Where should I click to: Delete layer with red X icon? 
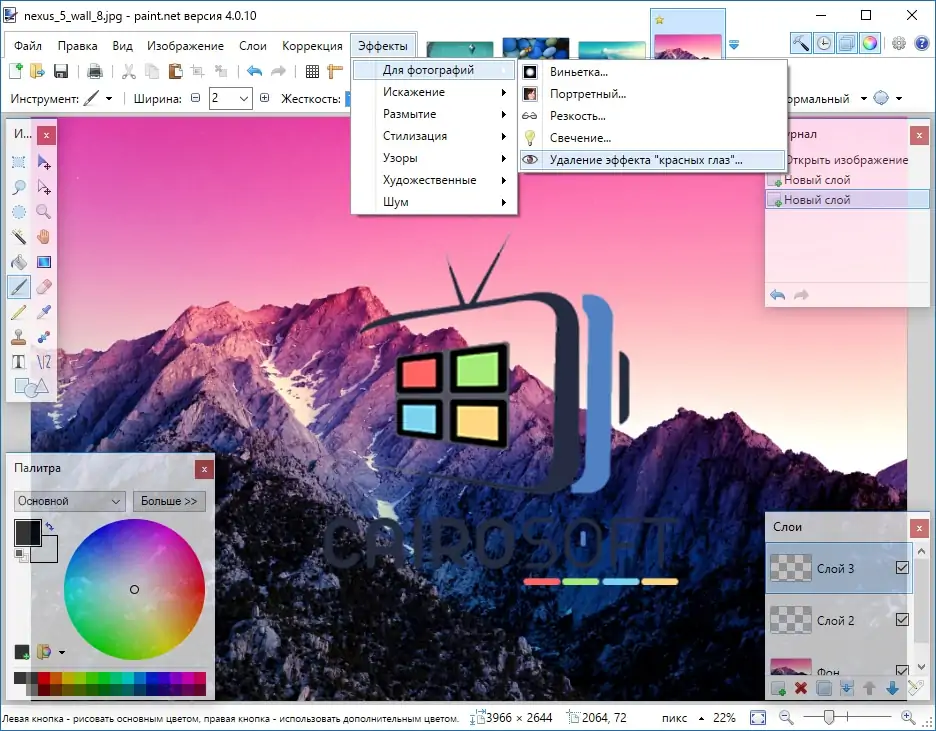pos(801,689)
